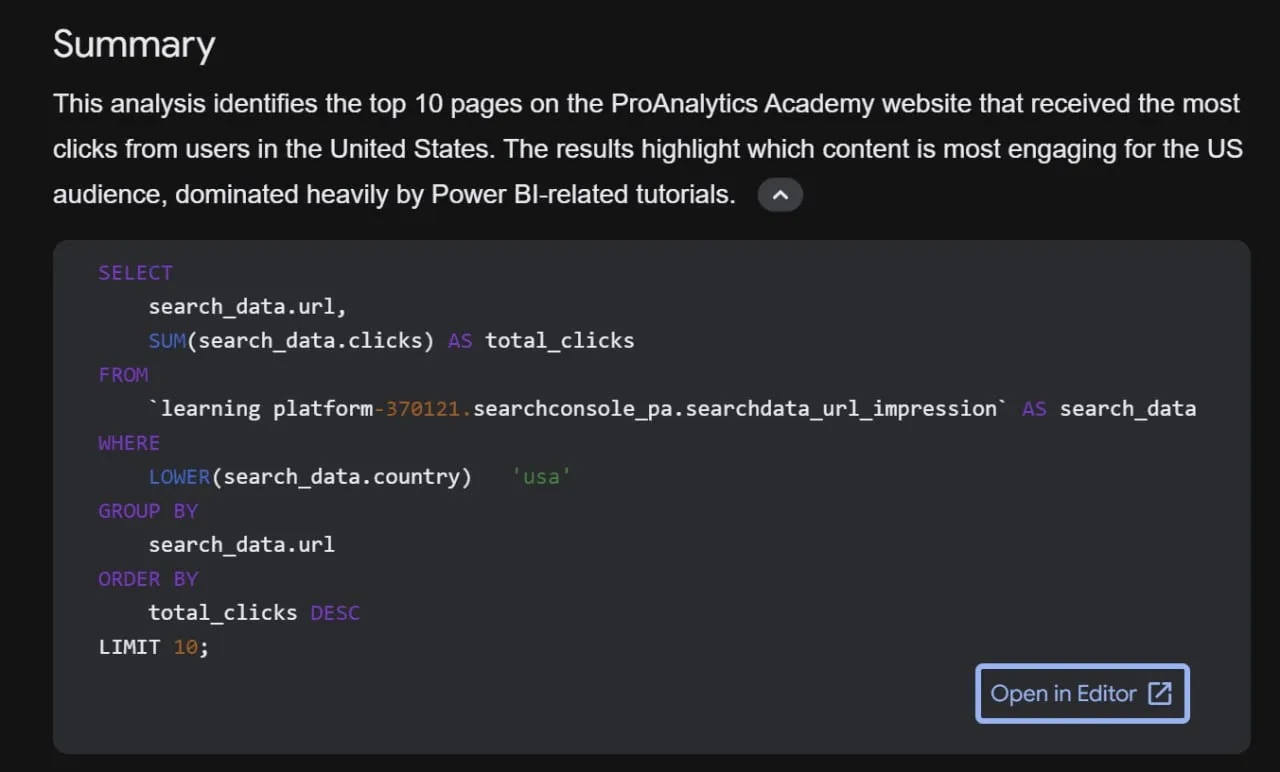Click the ORDER BY keyword

coord(148,579)
